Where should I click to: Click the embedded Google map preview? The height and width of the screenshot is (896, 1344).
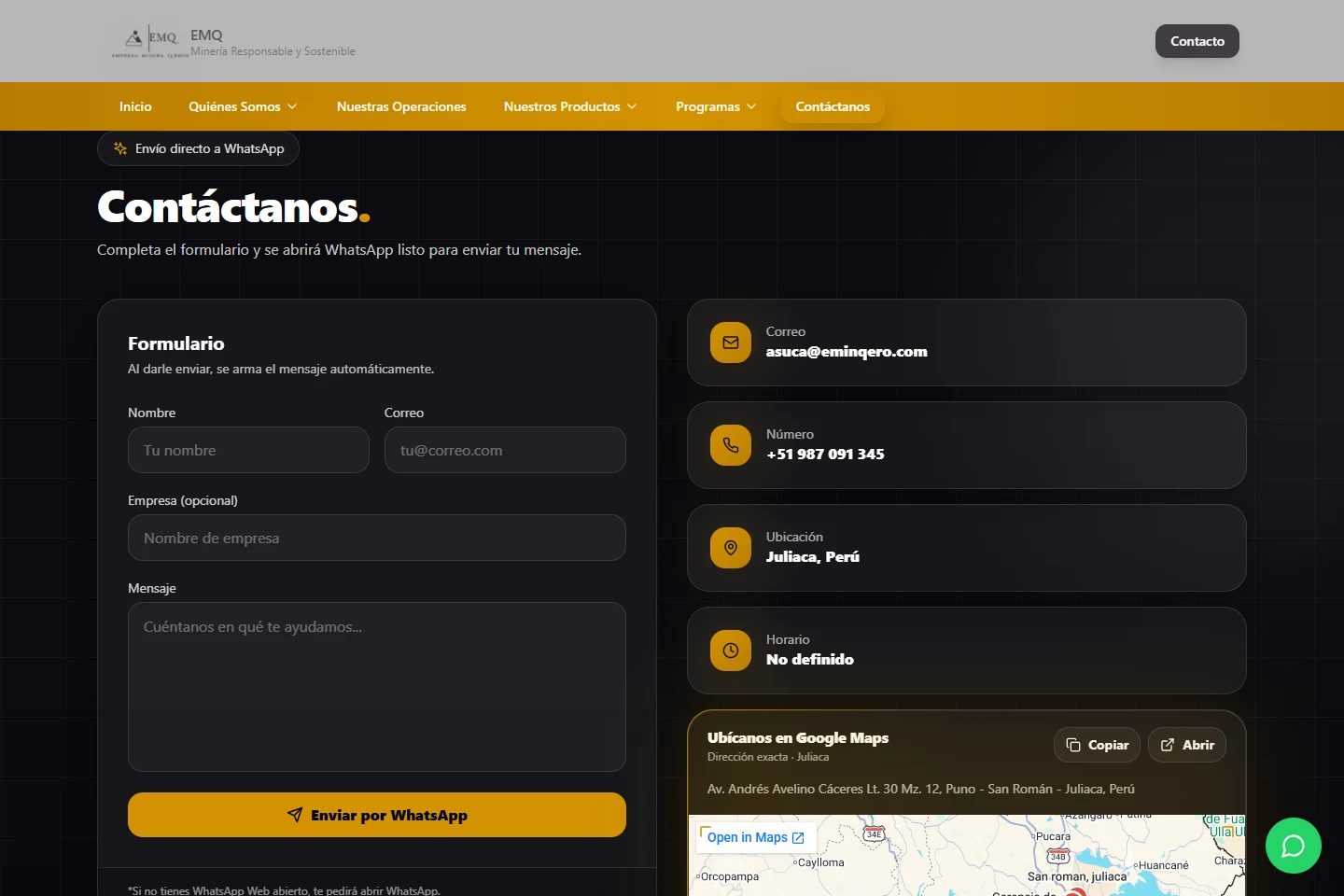(x=967, y=856)
